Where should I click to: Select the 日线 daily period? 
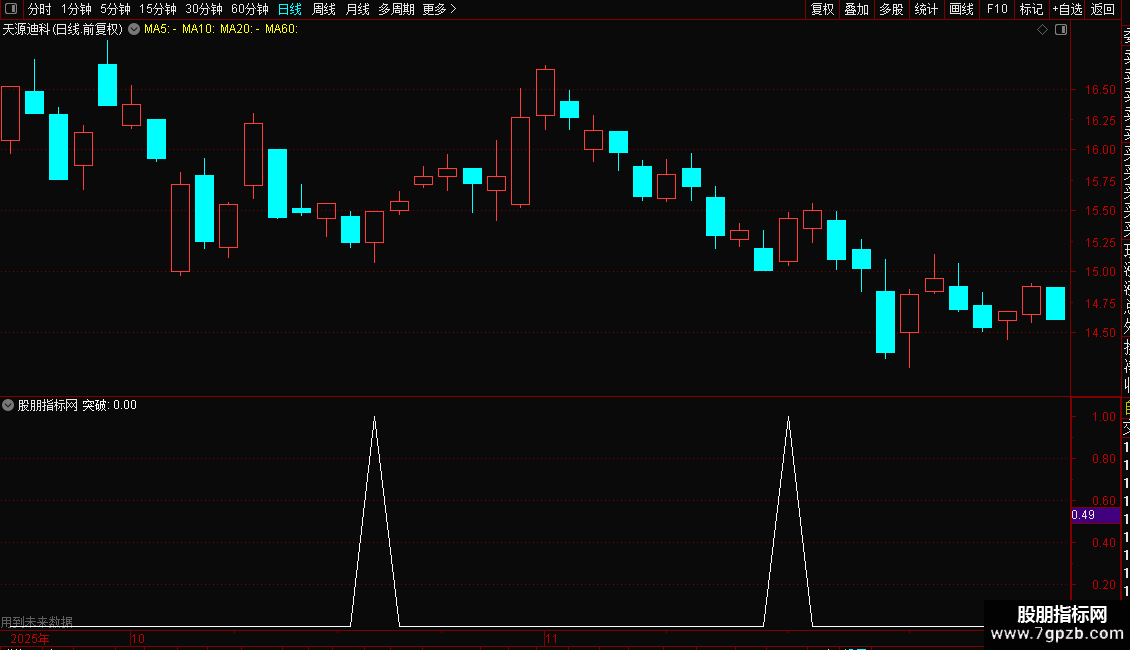point(290,9)
